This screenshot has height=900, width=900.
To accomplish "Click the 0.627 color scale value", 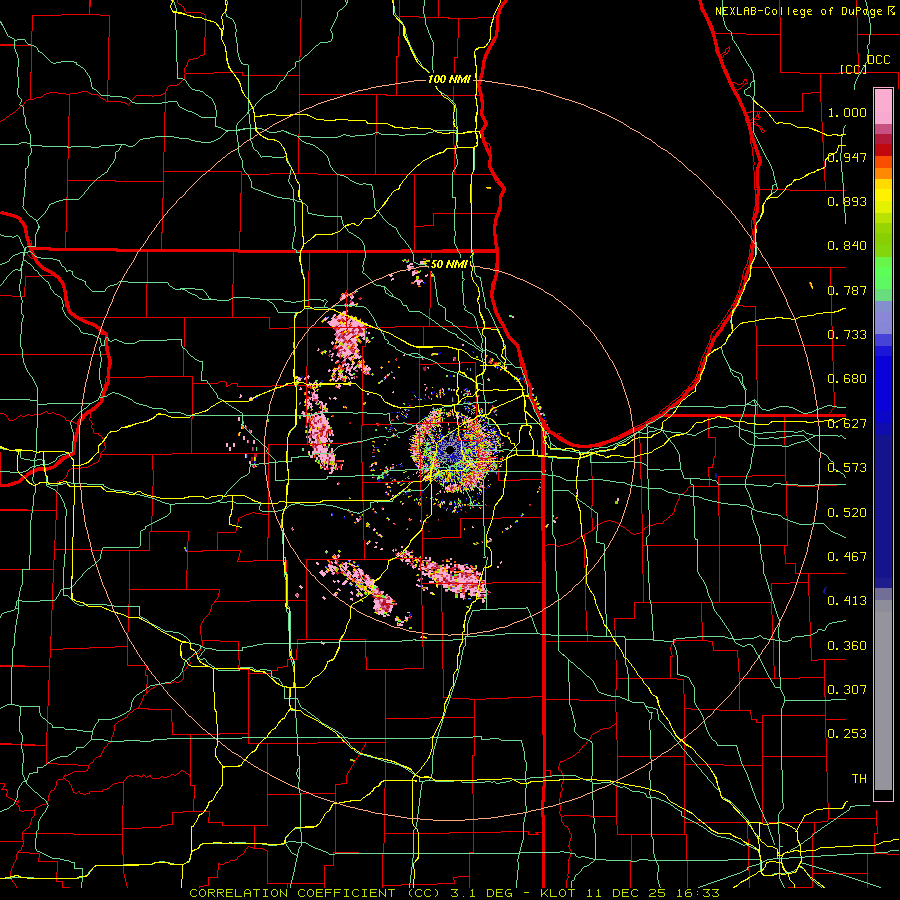I will click(x=847, y=424).
